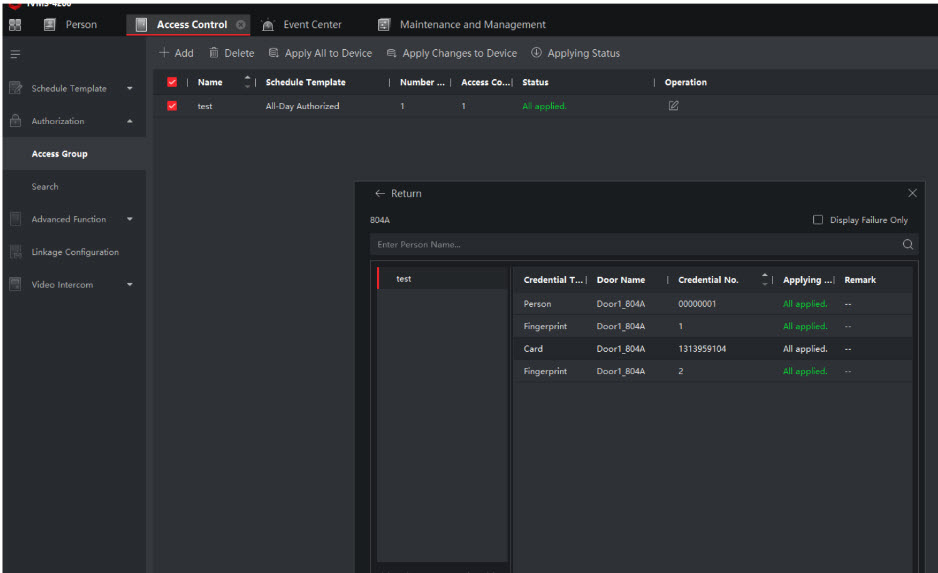The height and width of the screenshot is (573, 938).
Task: Expand the Schedule Template menu
Action: (x=129, y=89)
